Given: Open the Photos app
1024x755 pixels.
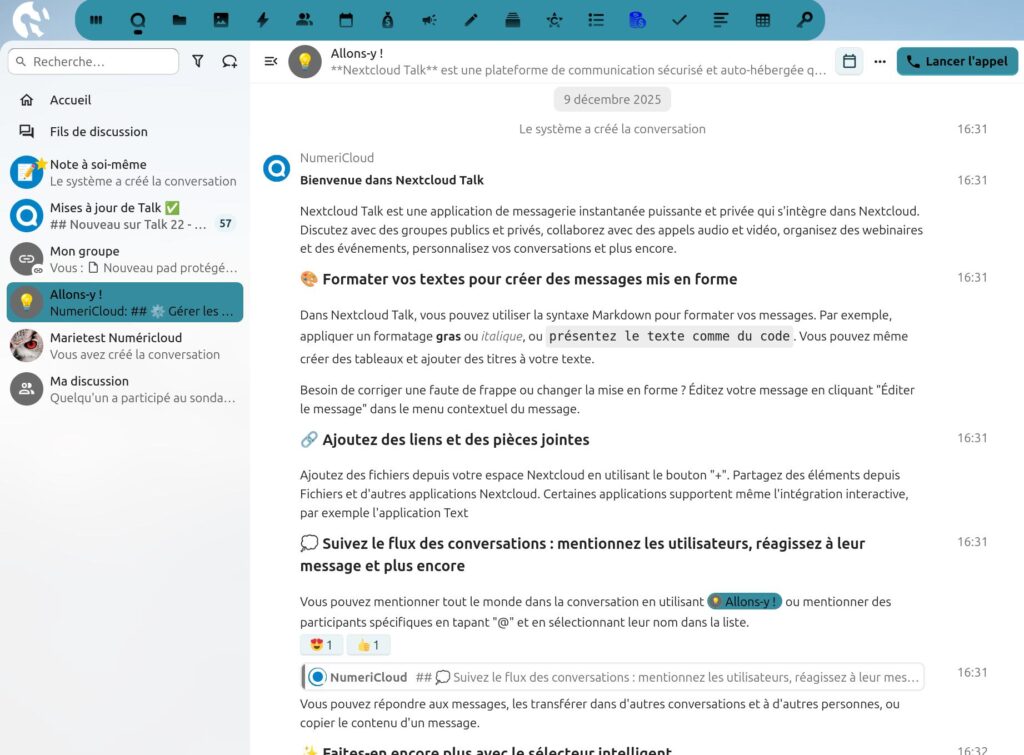Looking at the screenshot, I should (x=221, y=20).
